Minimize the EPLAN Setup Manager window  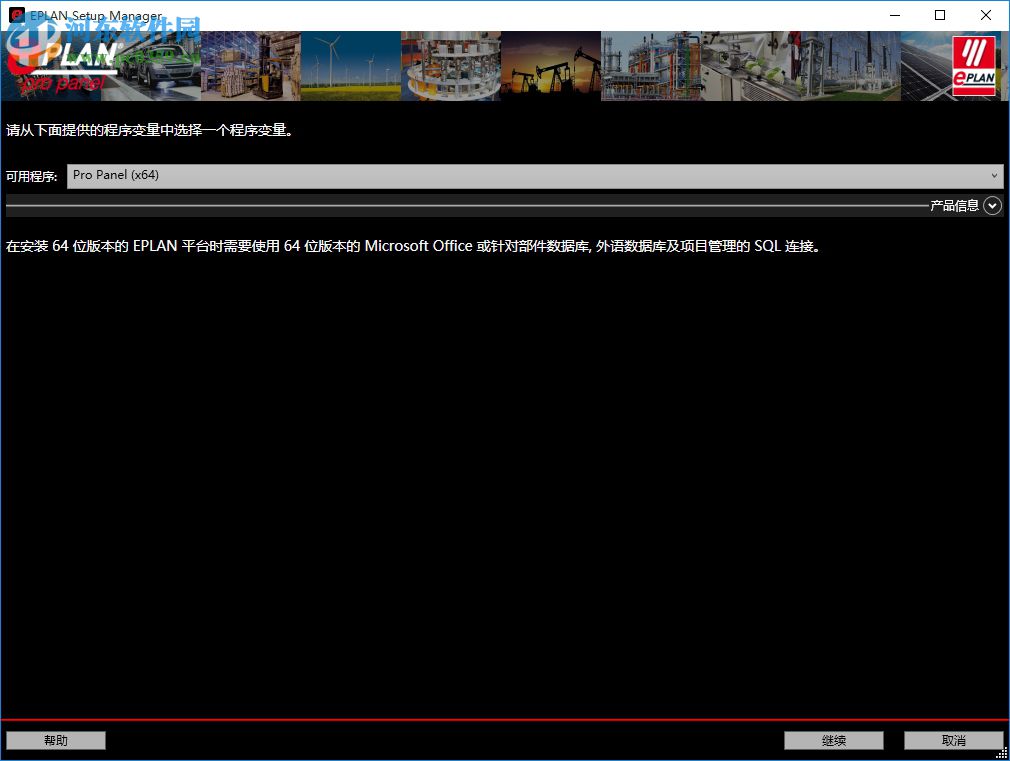pos(895,15)
